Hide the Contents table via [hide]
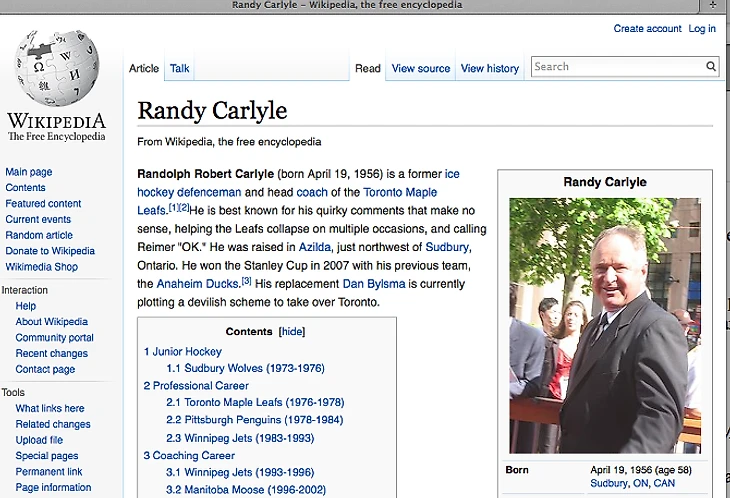The height and width of the screenshot is (498, 730). [292, 331]
